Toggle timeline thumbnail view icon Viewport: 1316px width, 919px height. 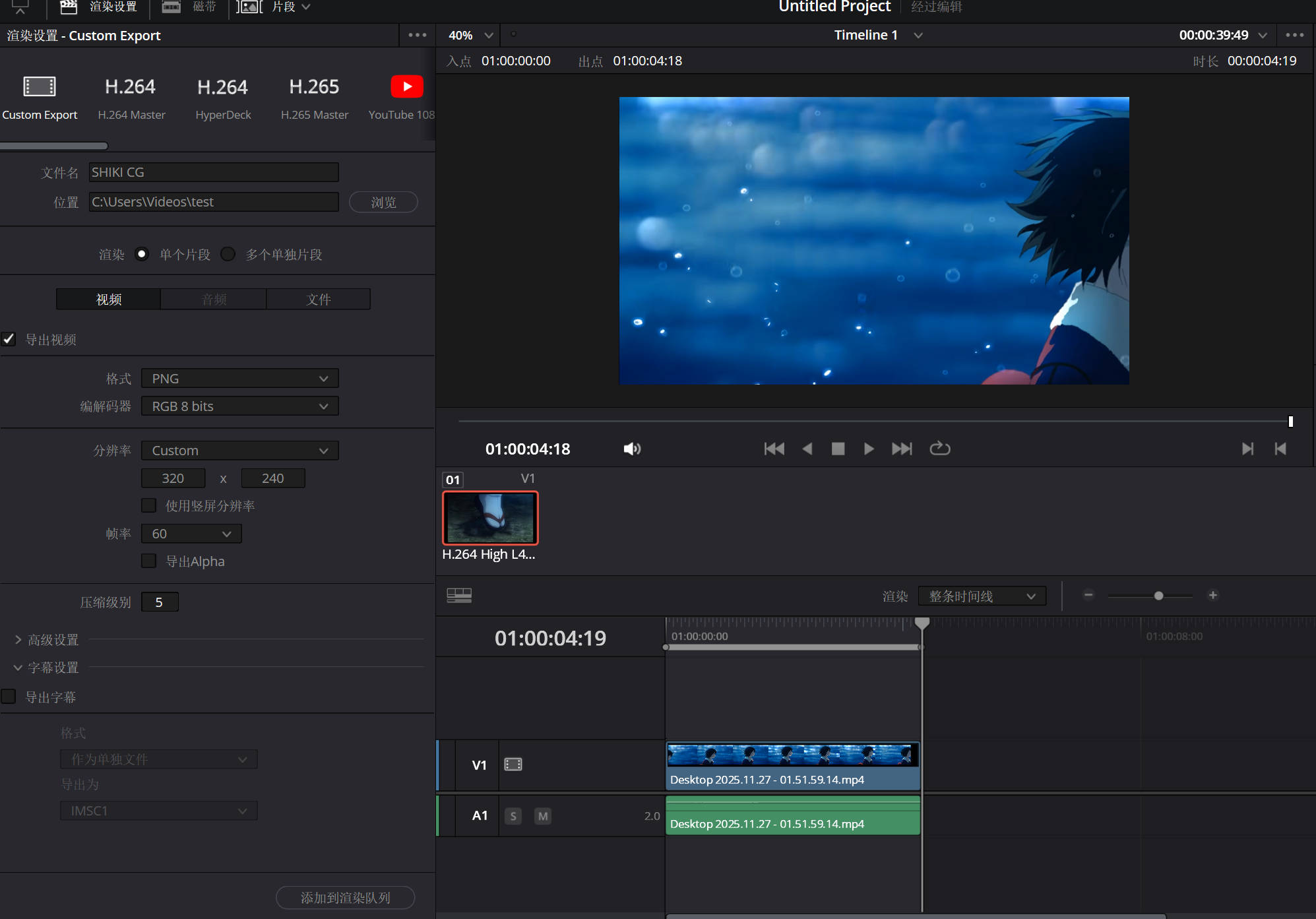pyautogui.click(x=459, y=596)
